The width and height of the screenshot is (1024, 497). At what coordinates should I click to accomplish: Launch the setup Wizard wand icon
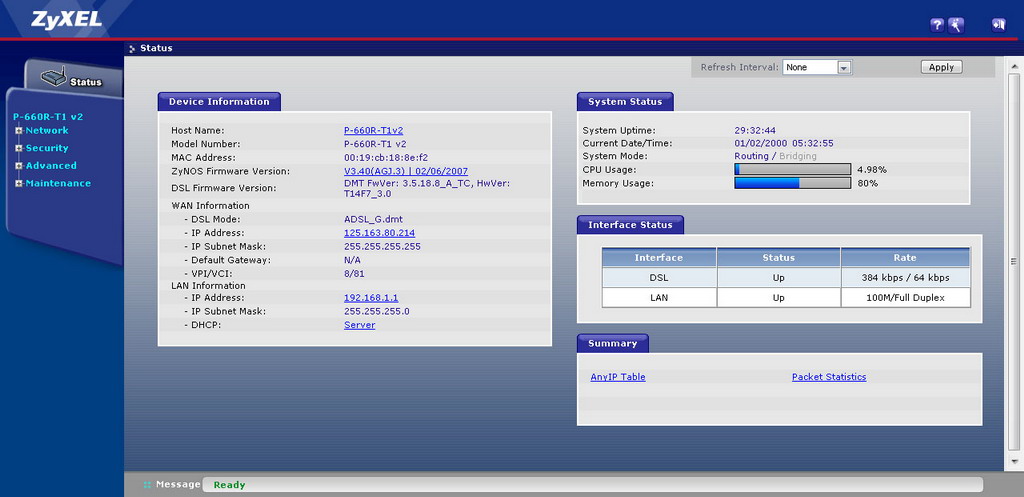pos(956,25)
